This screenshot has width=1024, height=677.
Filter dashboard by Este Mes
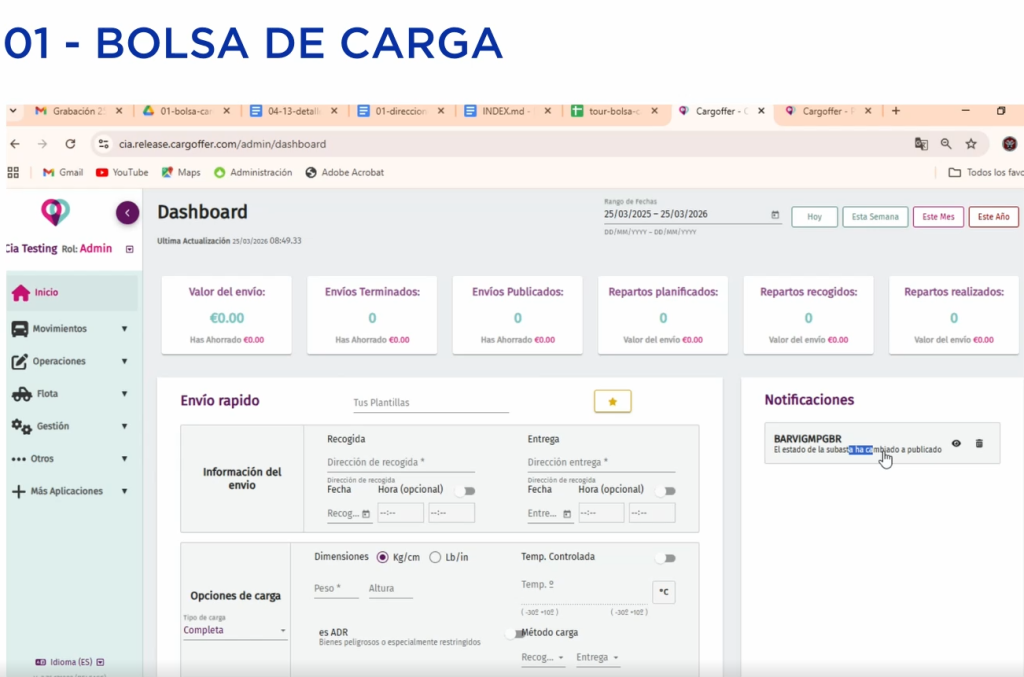[938, 217]
